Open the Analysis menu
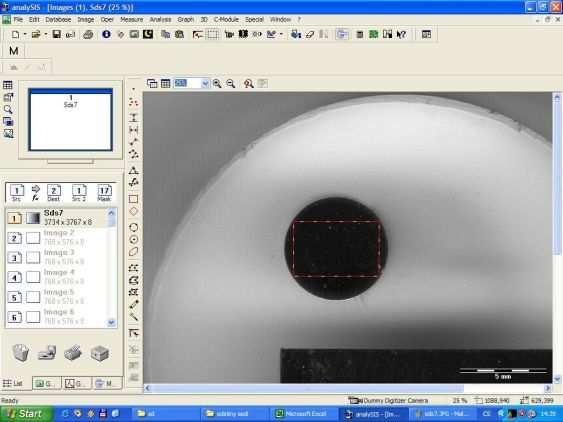Screen dimensions: 563x422 pyautogui.click(x=160, y=20)
